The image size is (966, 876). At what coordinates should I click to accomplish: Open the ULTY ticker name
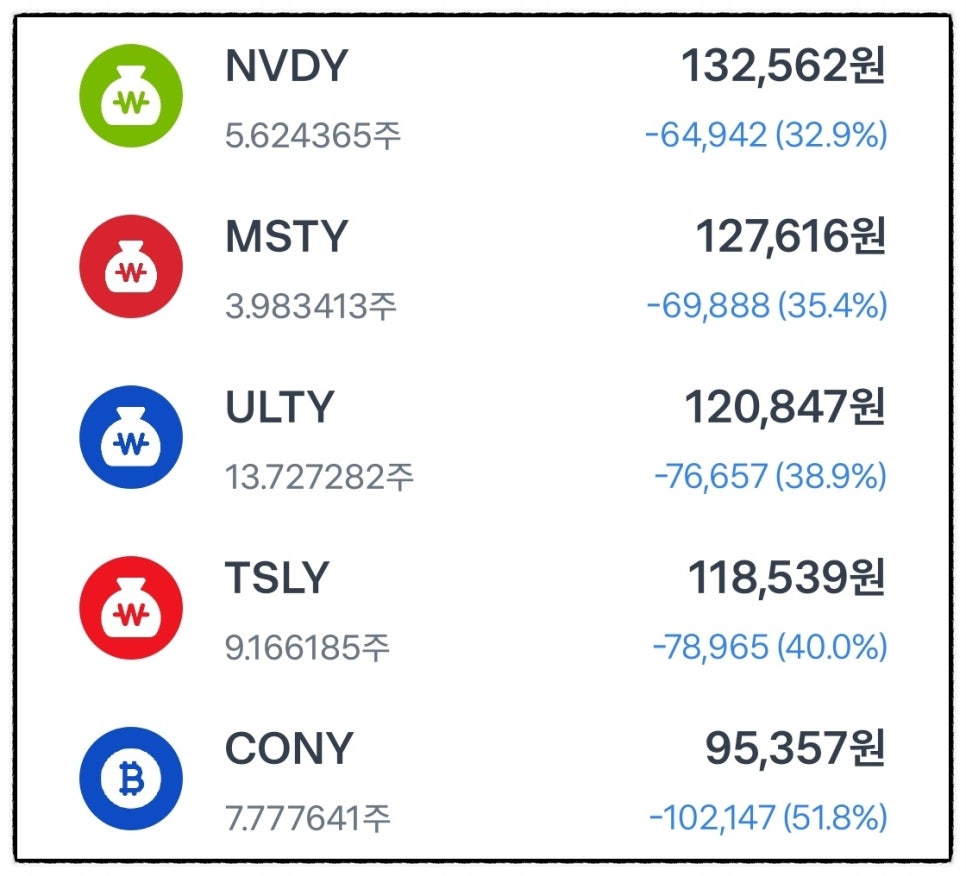click(x=280, y=407)
